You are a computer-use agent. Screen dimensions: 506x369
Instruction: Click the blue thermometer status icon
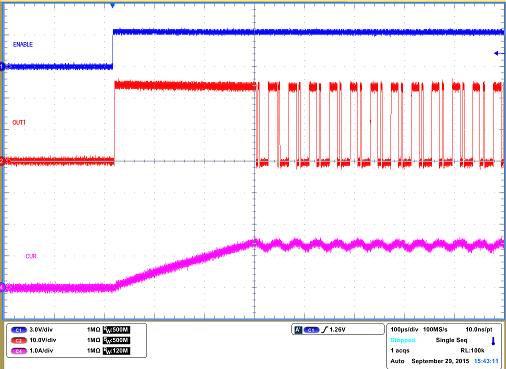493,341
